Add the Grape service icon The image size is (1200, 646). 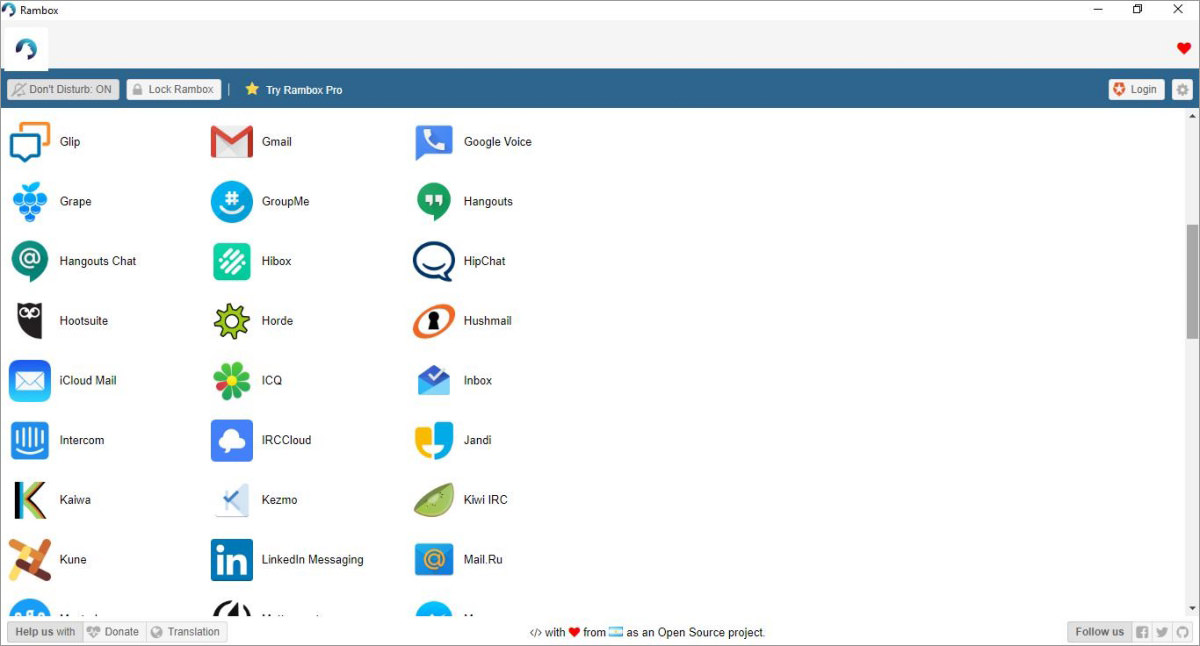click(x=30, y=201)
